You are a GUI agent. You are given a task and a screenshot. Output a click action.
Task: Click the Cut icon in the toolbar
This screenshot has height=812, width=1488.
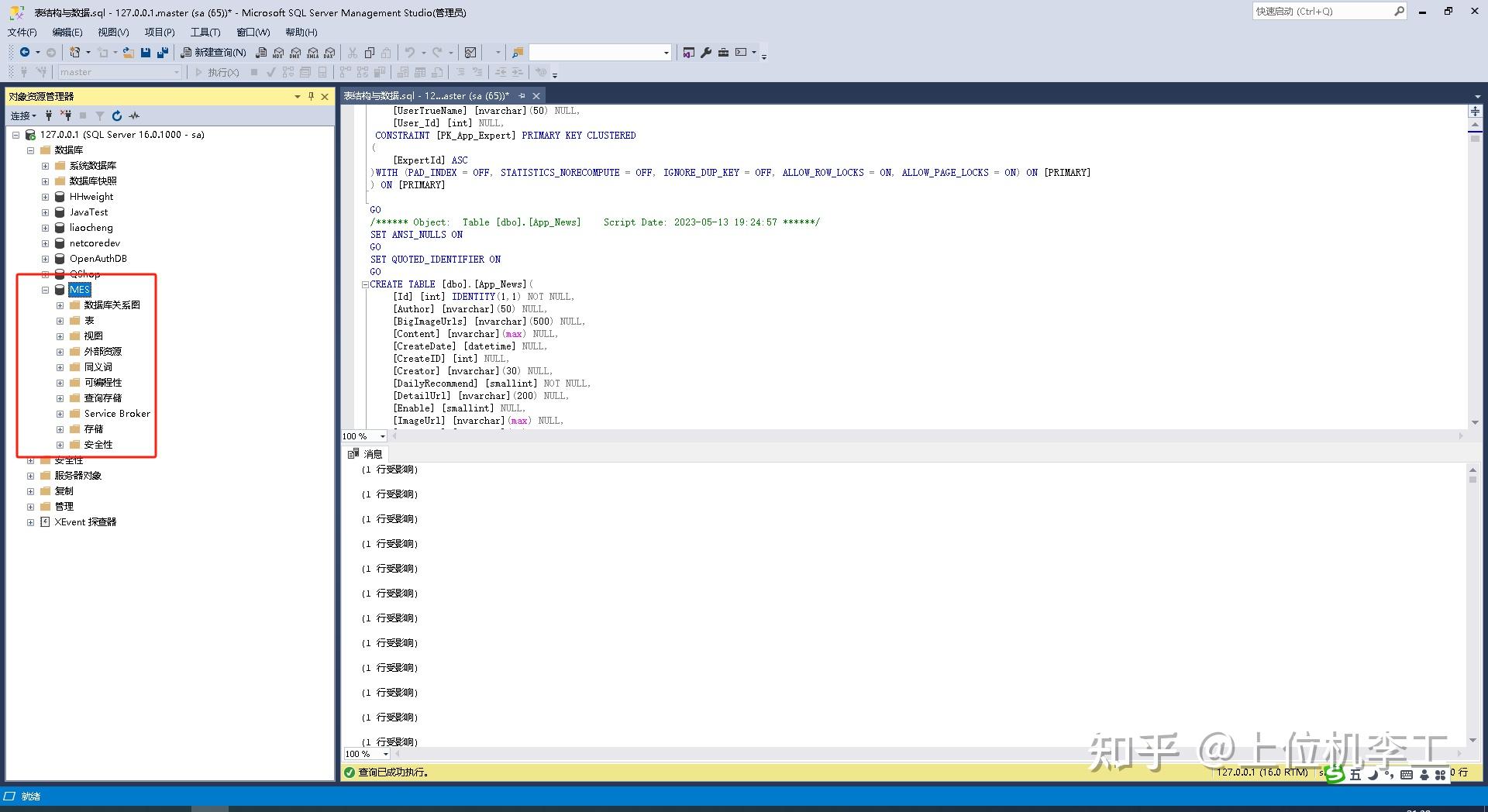(x=351, y=52)
